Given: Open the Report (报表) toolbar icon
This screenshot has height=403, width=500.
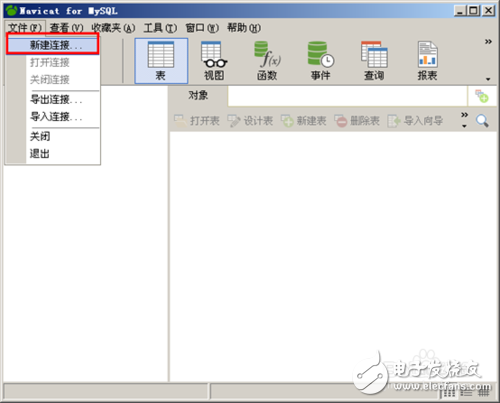Looking at the screenshot, I should [x=427, y=61].
